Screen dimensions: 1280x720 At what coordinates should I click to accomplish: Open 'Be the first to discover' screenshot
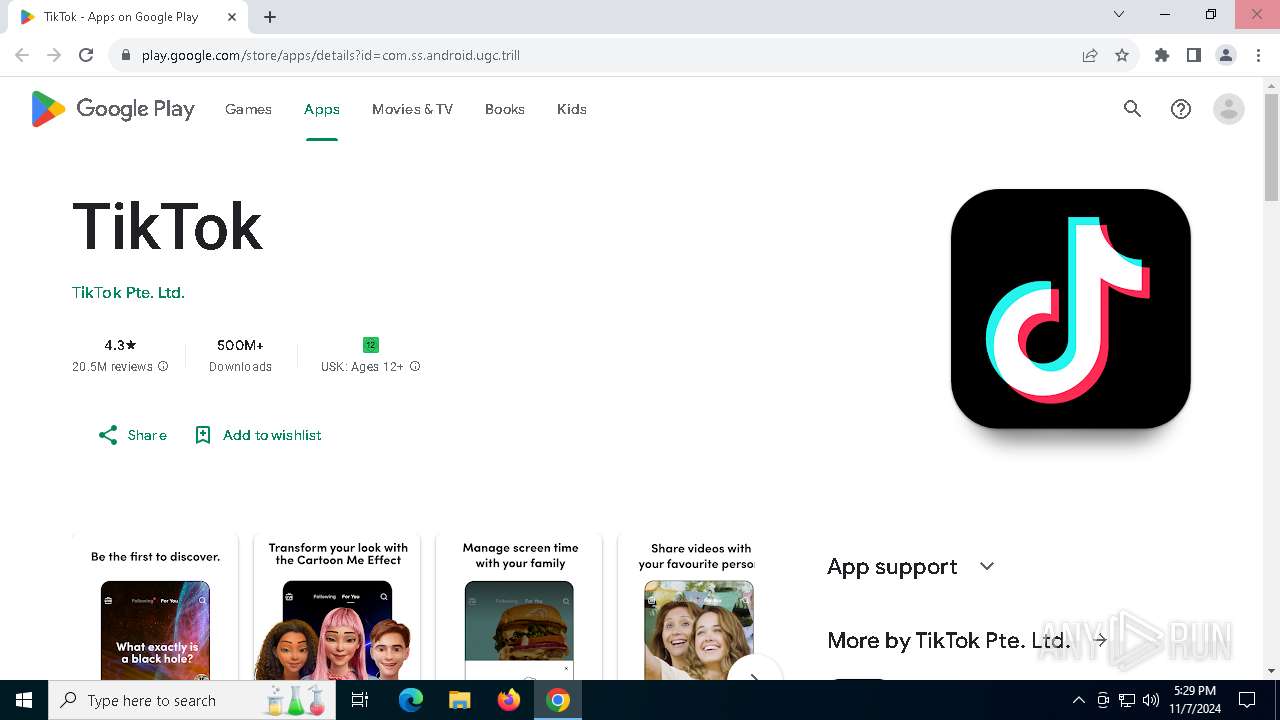[155, 607]
